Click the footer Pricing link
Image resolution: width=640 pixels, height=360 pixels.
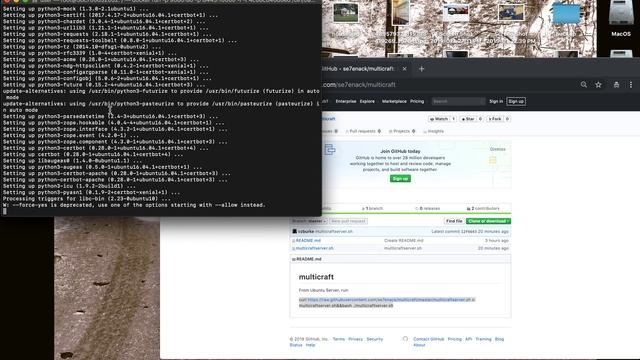pos(454,339)
